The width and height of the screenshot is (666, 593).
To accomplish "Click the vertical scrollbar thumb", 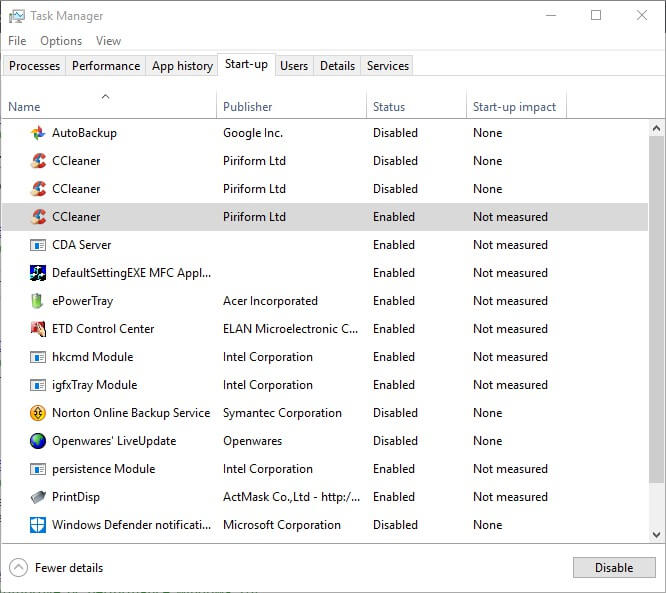I will pos(656,309).
